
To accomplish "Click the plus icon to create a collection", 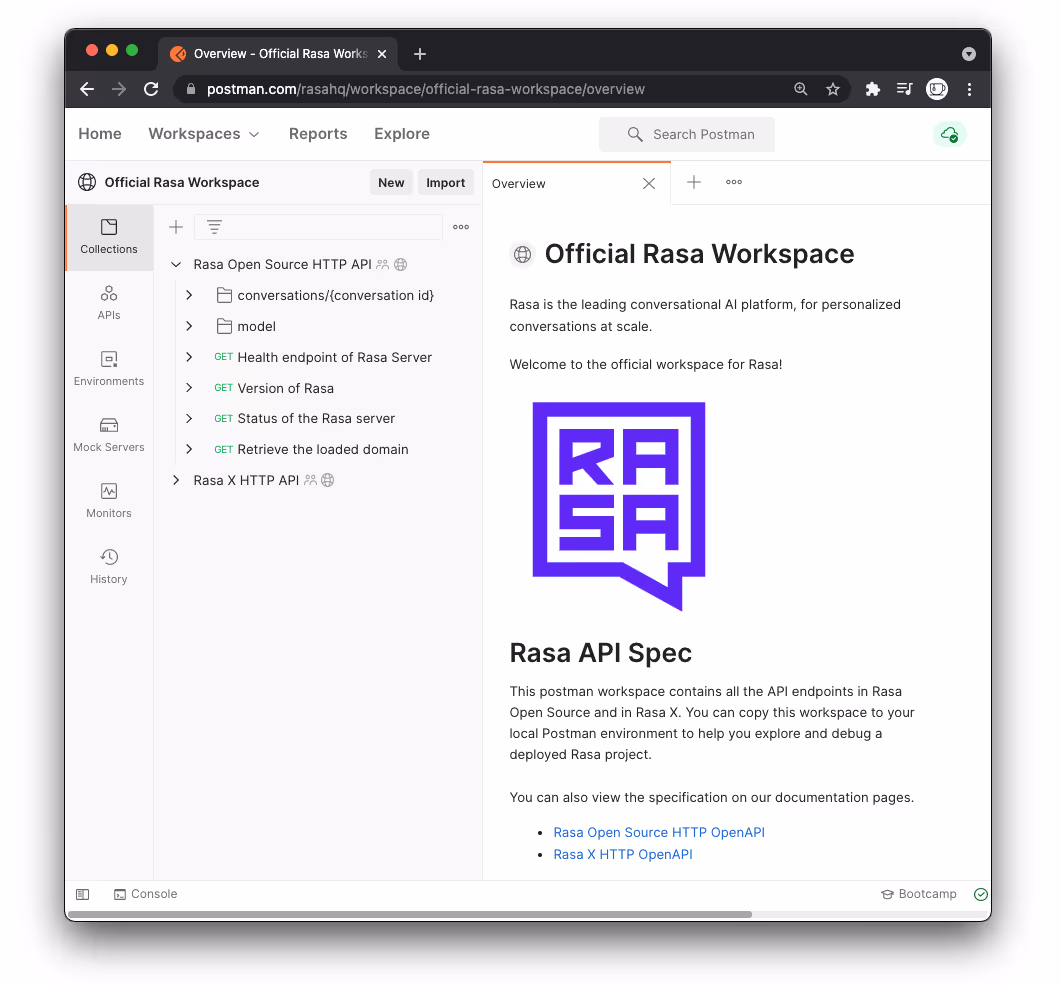I will tap(176, 227).
